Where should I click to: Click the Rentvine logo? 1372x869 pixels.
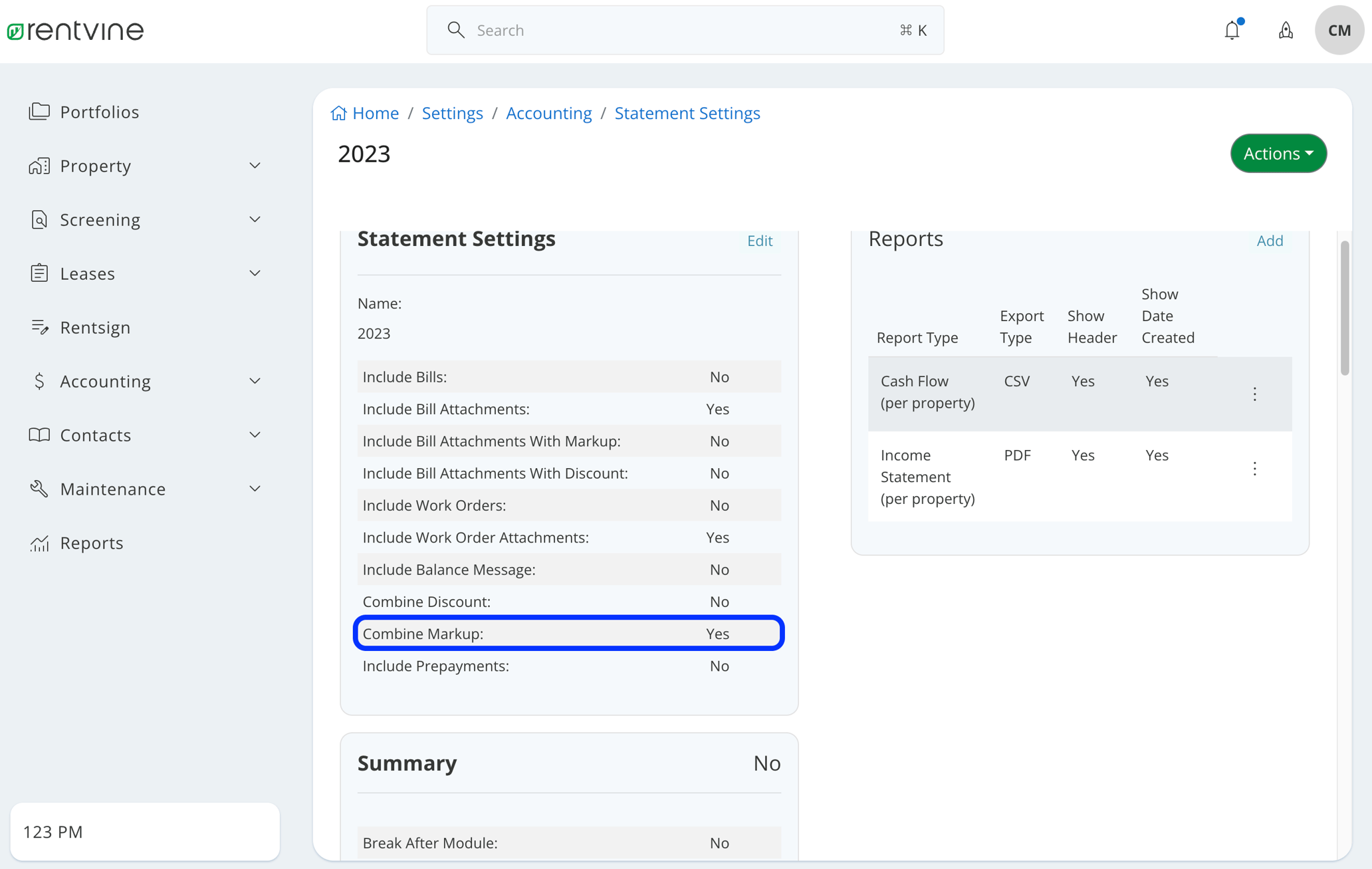pyautogui.click(x=74, y=30)
